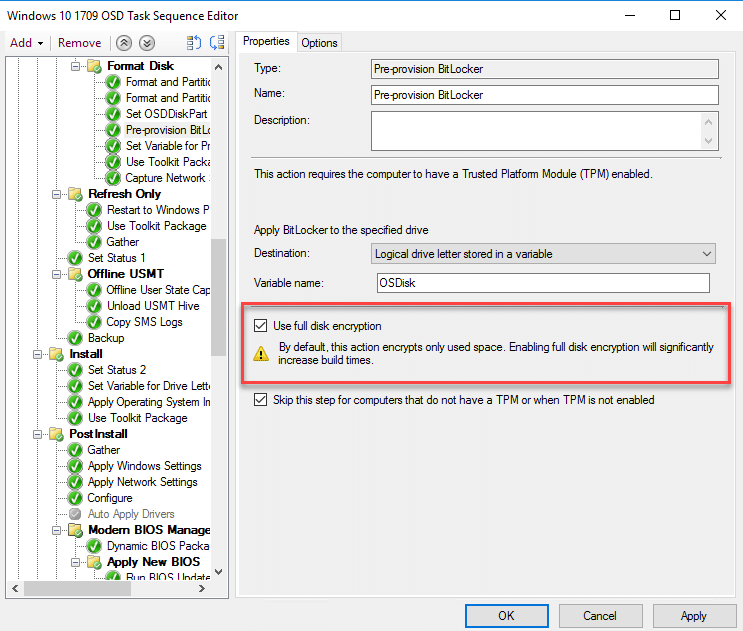Click the disabled gray icon beside Auto Apply Drivers

pos(75,514)
